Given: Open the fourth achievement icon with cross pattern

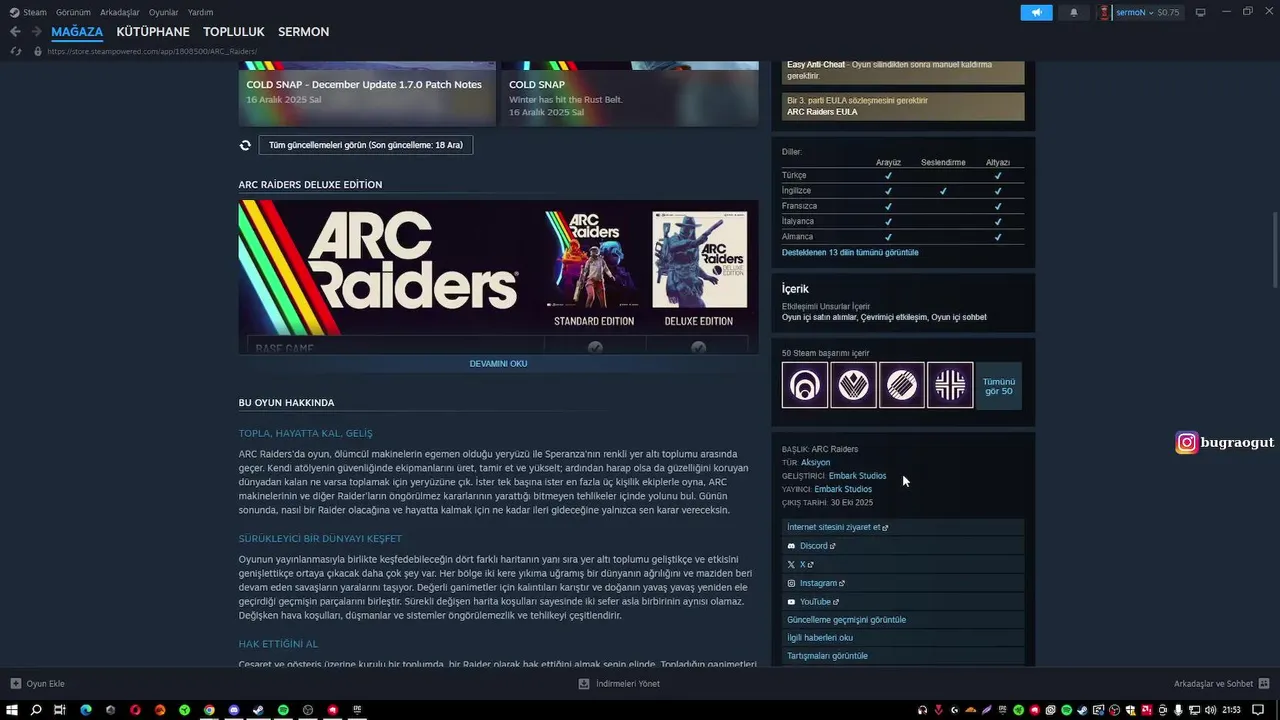Looking at the screenshot, I should point(950,385).
